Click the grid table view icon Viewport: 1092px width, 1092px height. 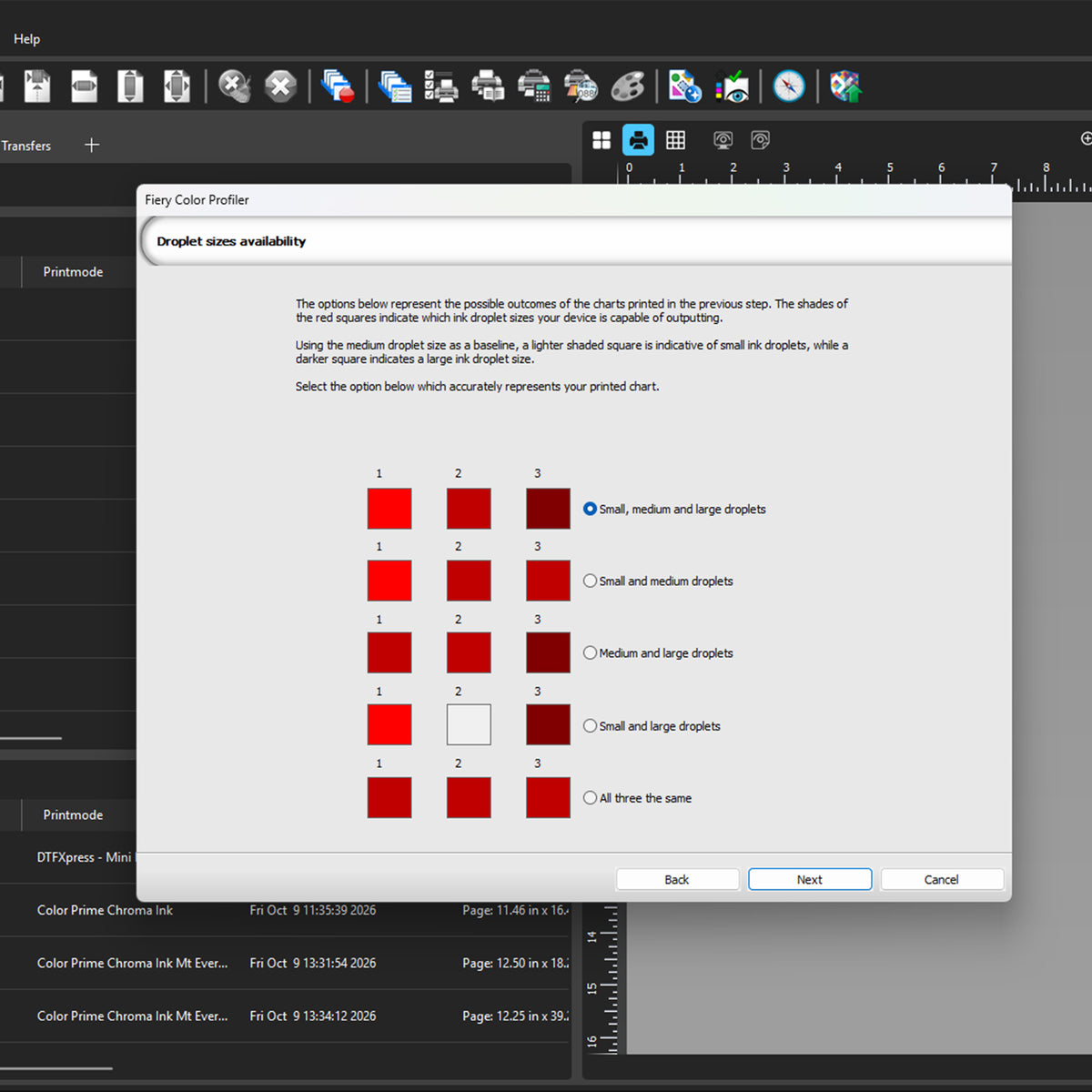click(675, 140)
